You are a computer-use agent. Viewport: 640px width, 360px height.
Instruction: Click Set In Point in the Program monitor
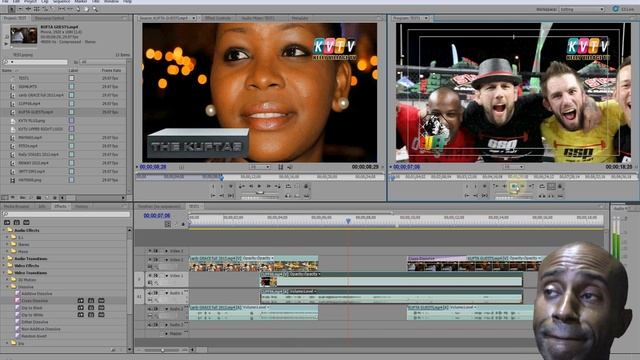(467, 186)
